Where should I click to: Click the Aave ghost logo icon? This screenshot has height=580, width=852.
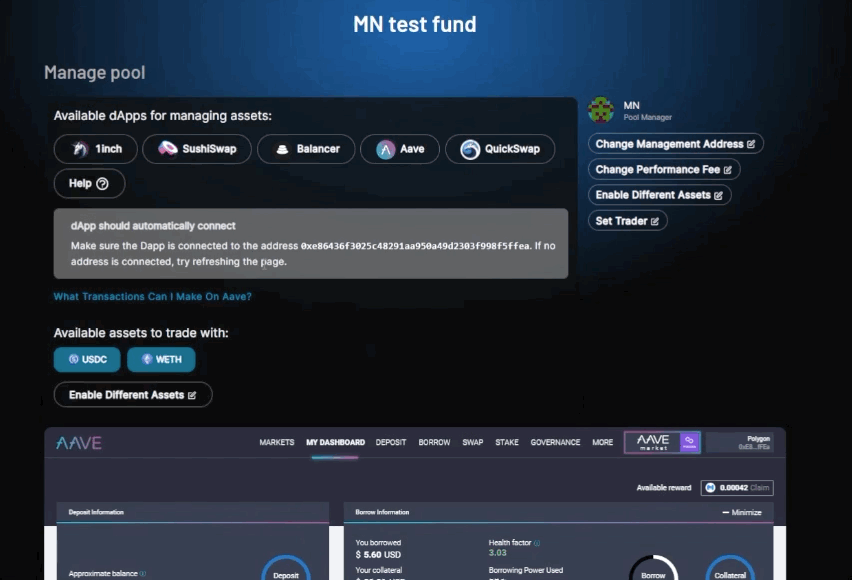click(386, 149)
